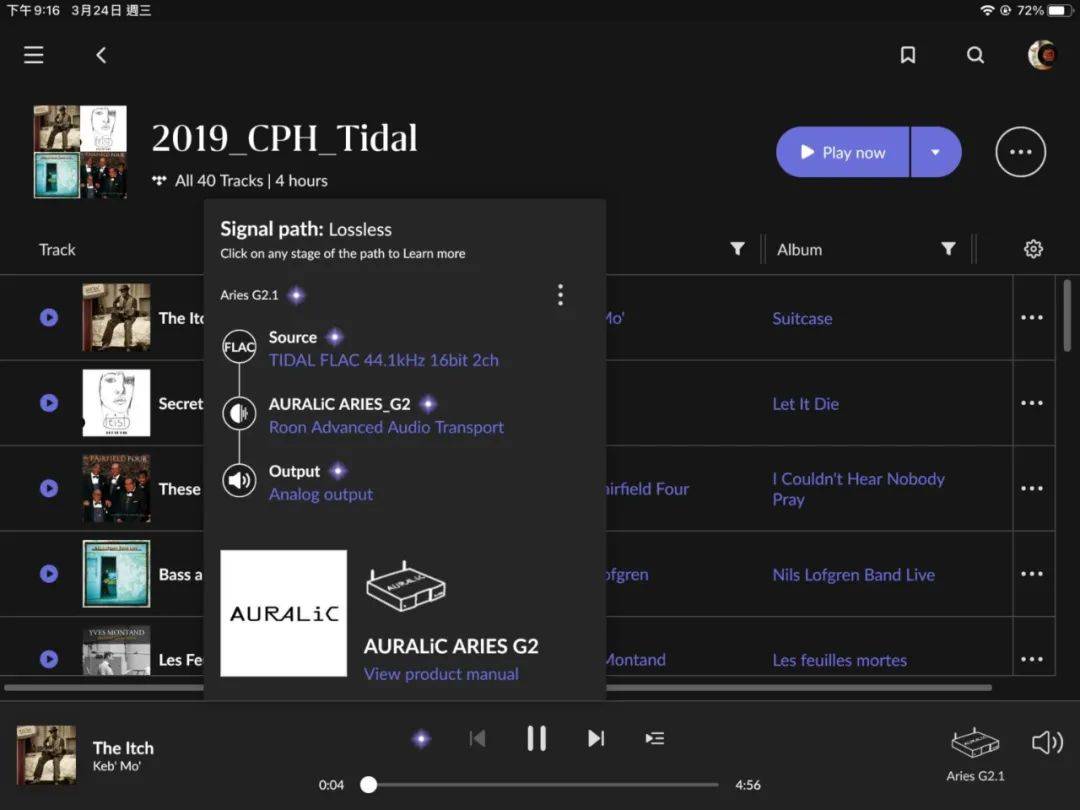
Task: Skip to the next track
Action: point(596,738)
